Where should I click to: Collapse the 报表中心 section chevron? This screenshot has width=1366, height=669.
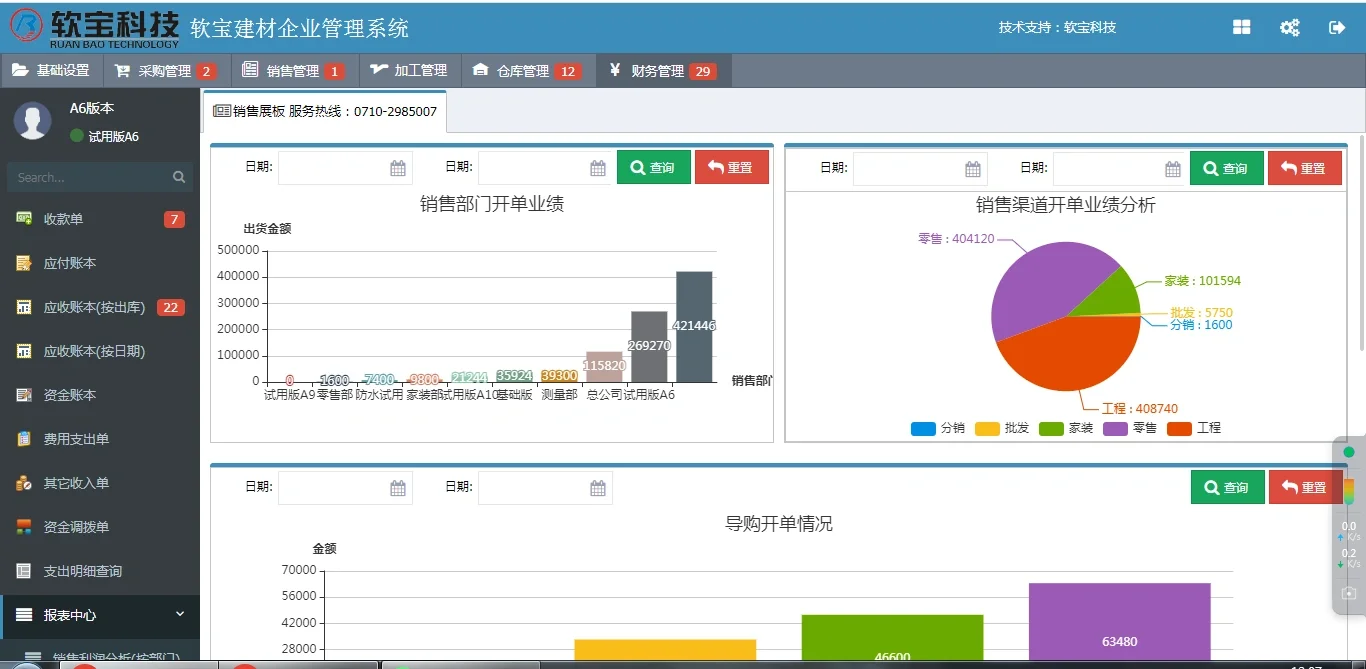[x=180, y=614]
